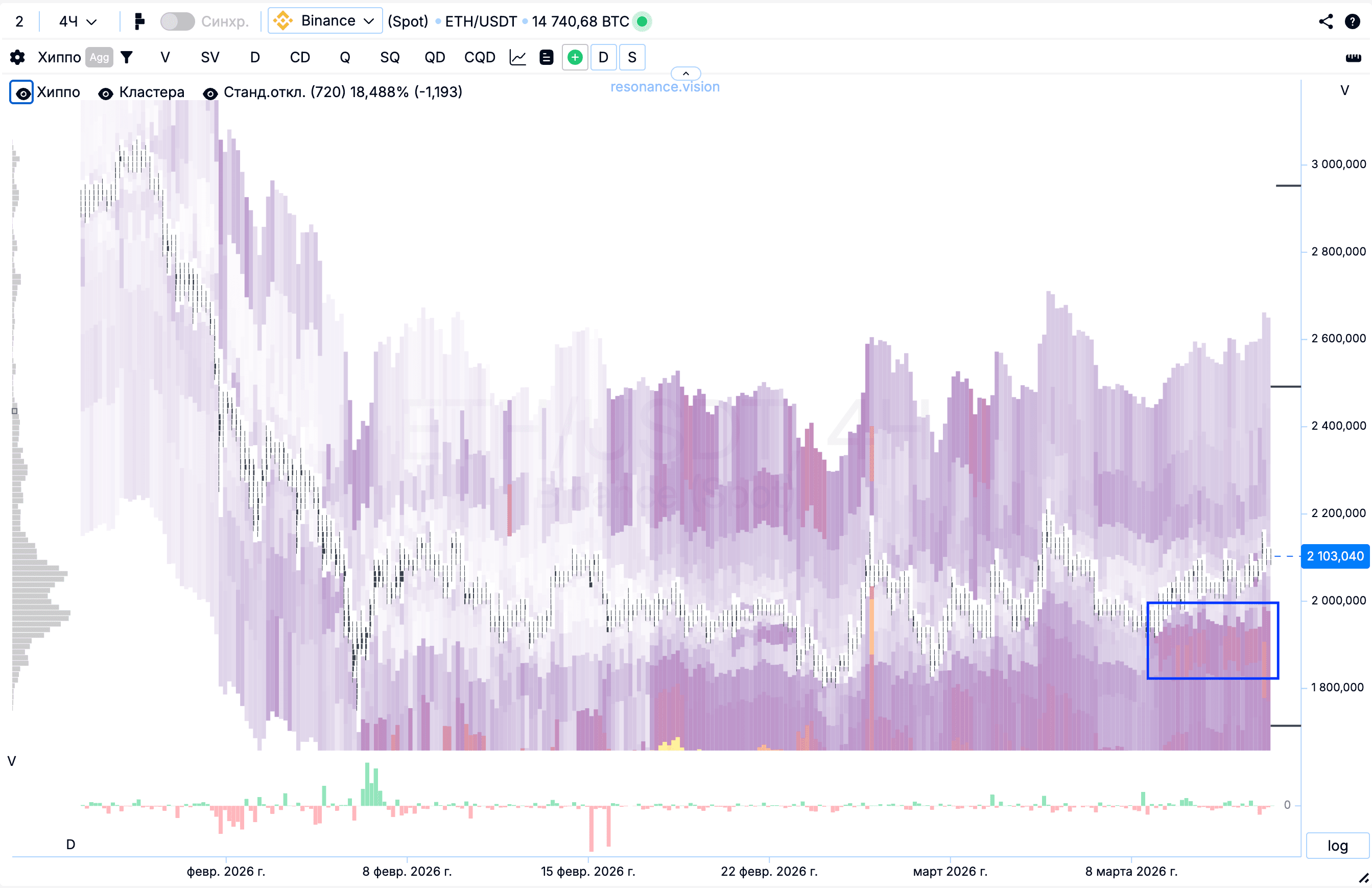
Task: Toggle Кластера visibility eye icon
Action: (x=106, y=93)
